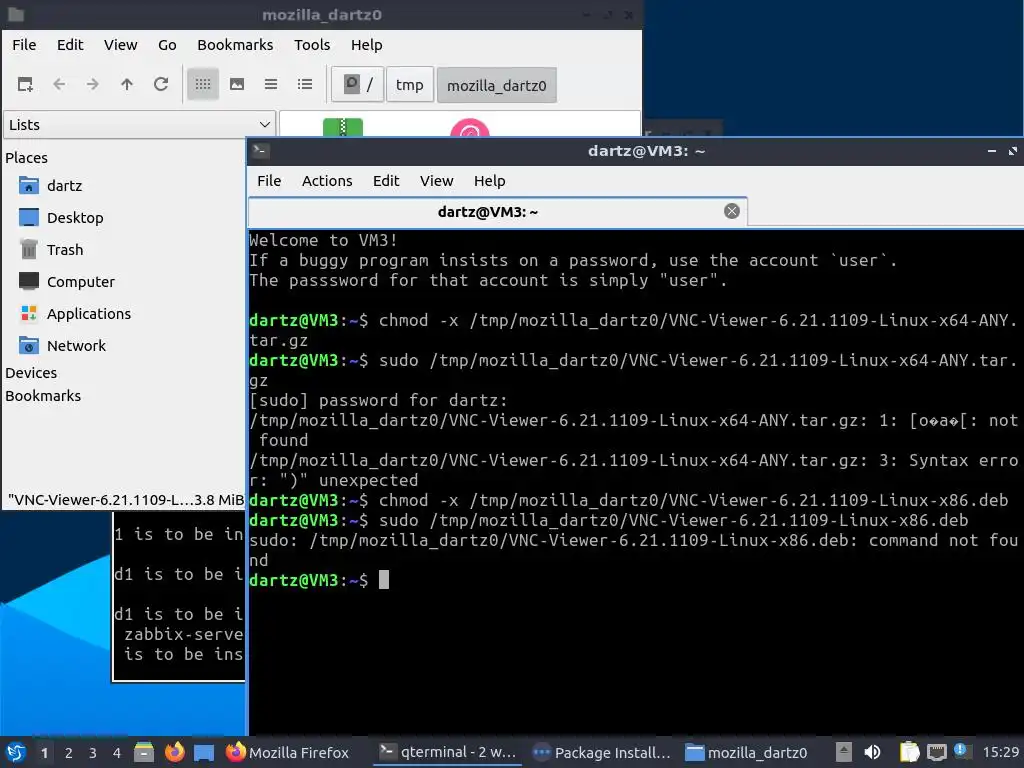
Task: Click update notifier tray icon
Action: tap(961, 751)
